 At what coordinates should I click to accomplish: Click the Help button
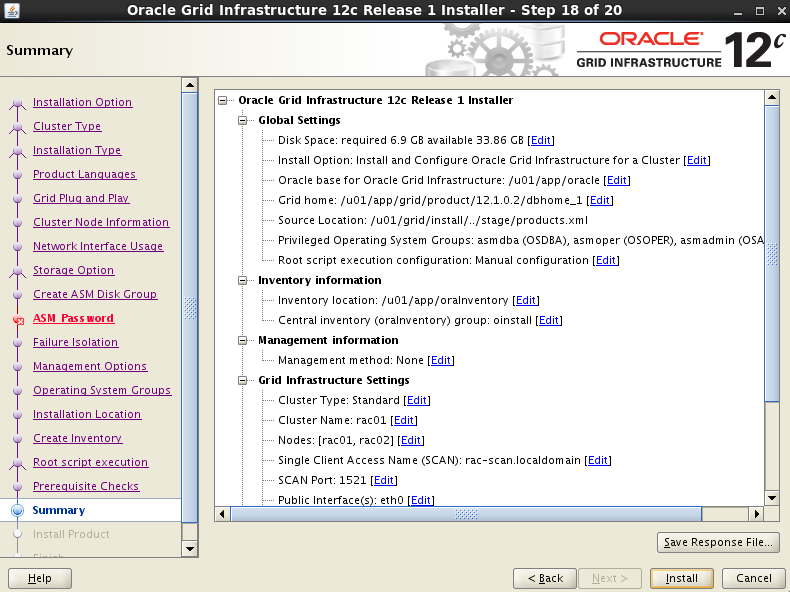(40, 578)
